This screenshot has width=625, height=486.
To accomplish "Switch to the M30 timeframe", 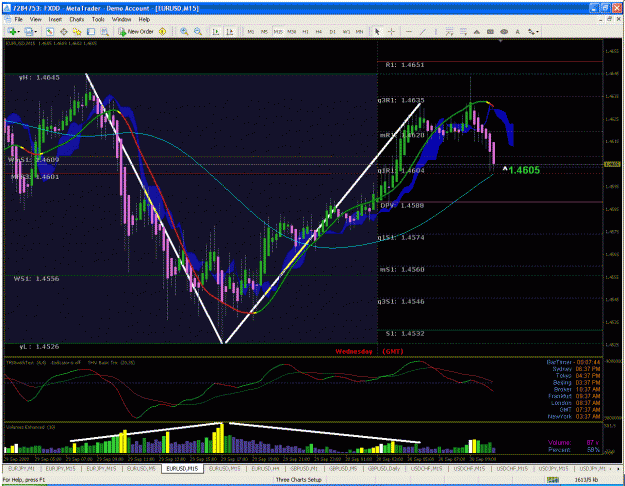I will coord(292,31).
